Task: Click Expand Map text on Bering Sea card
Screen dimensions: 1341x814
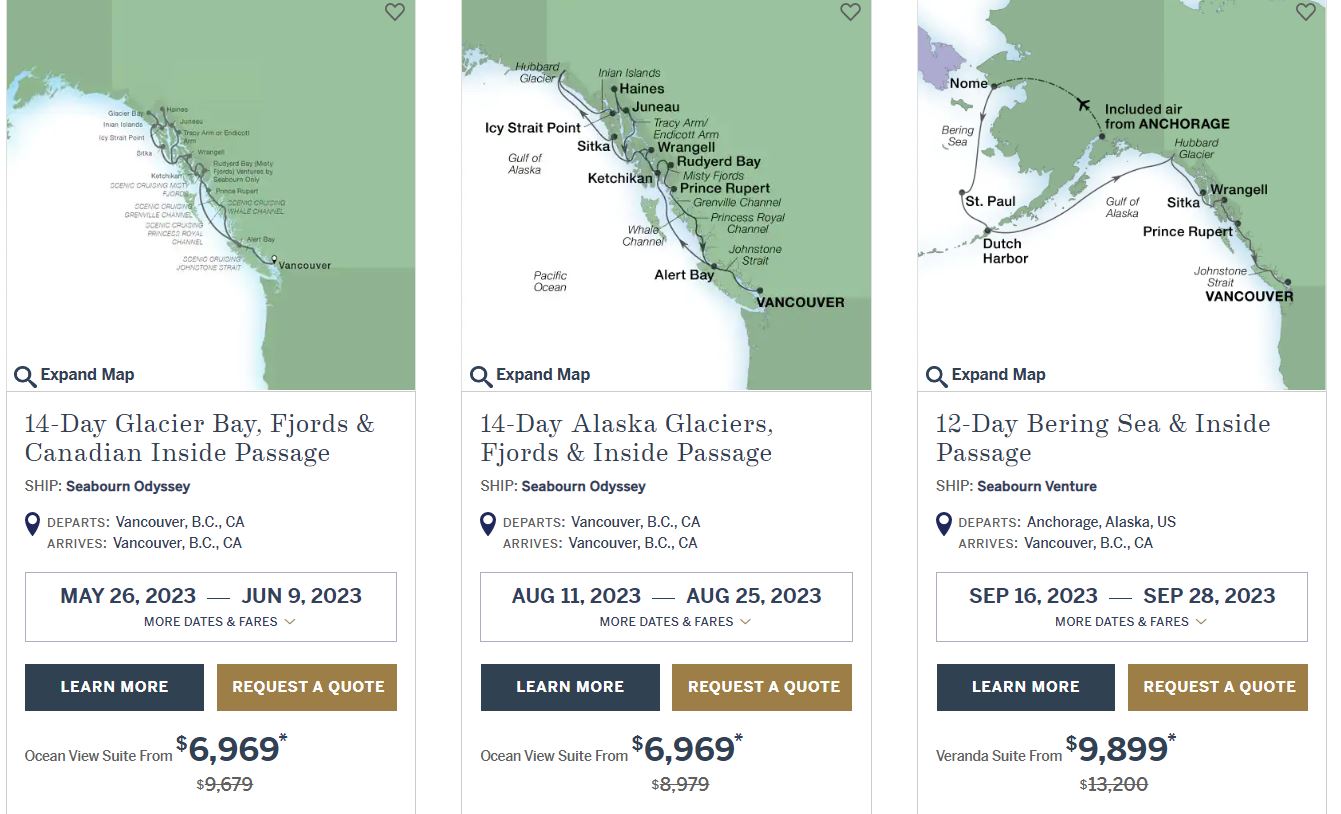Action: point(998,375)
